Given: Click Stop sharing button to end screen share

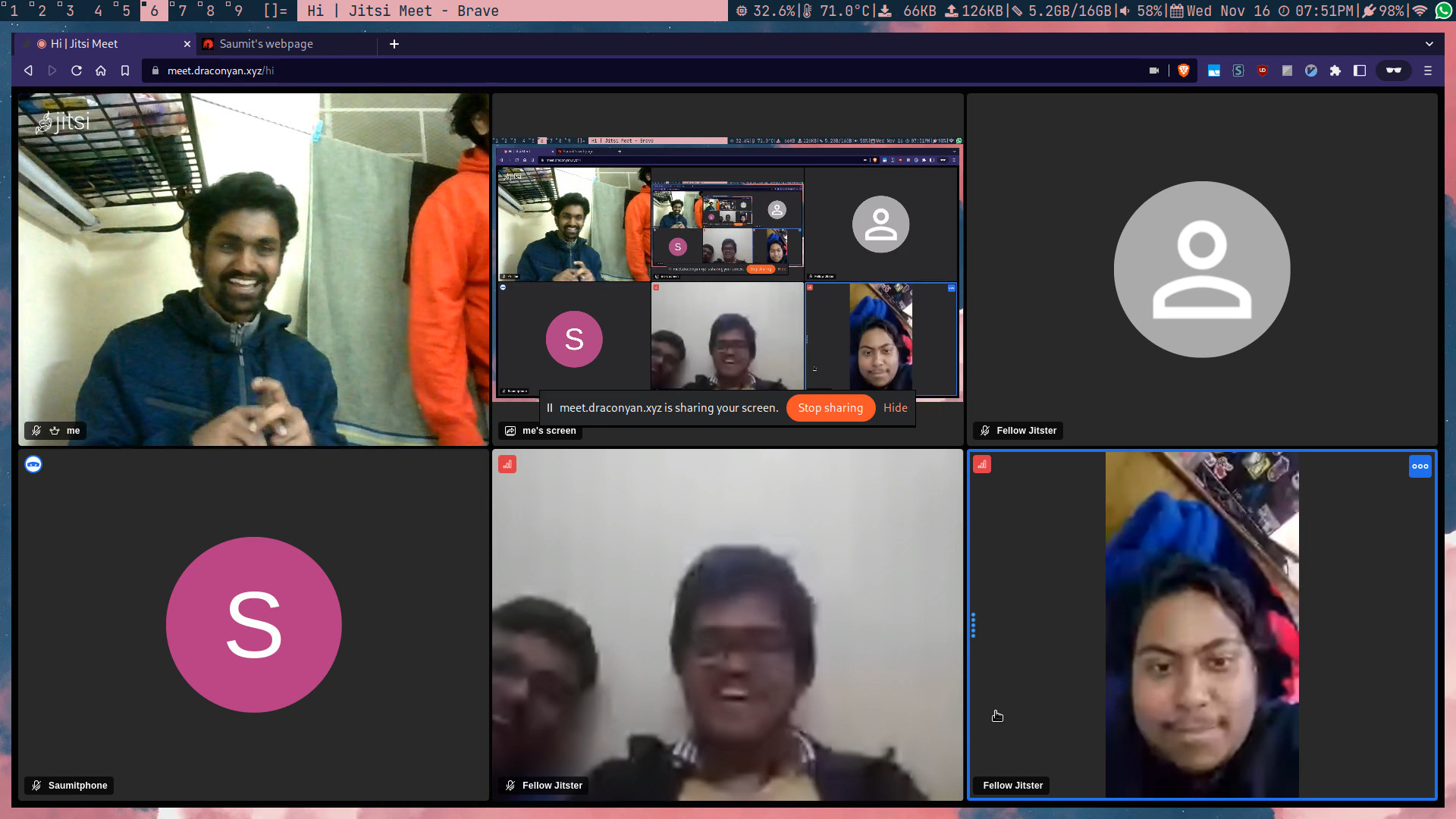Looking at the screenshot, I should [831, 407].
